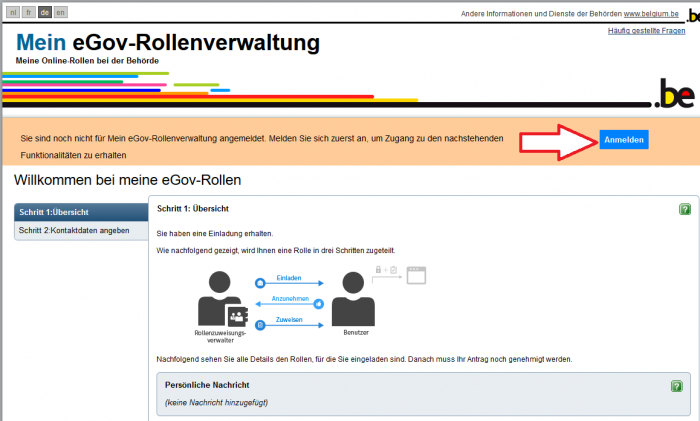Switch language to nl
The width and height of the screenshot is (700, 421).
(x=13, y=13)
